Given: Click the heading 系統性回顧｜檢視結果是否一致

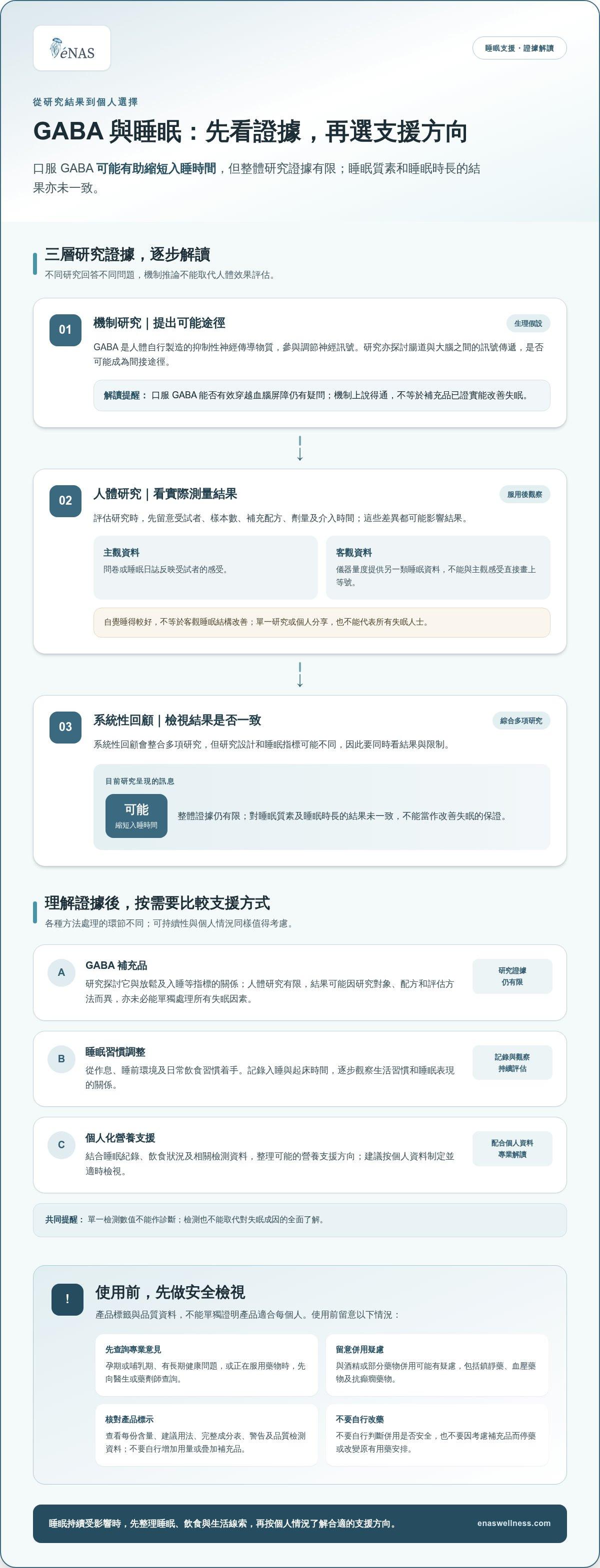Looking at the screenshot, I should point(177,721).
